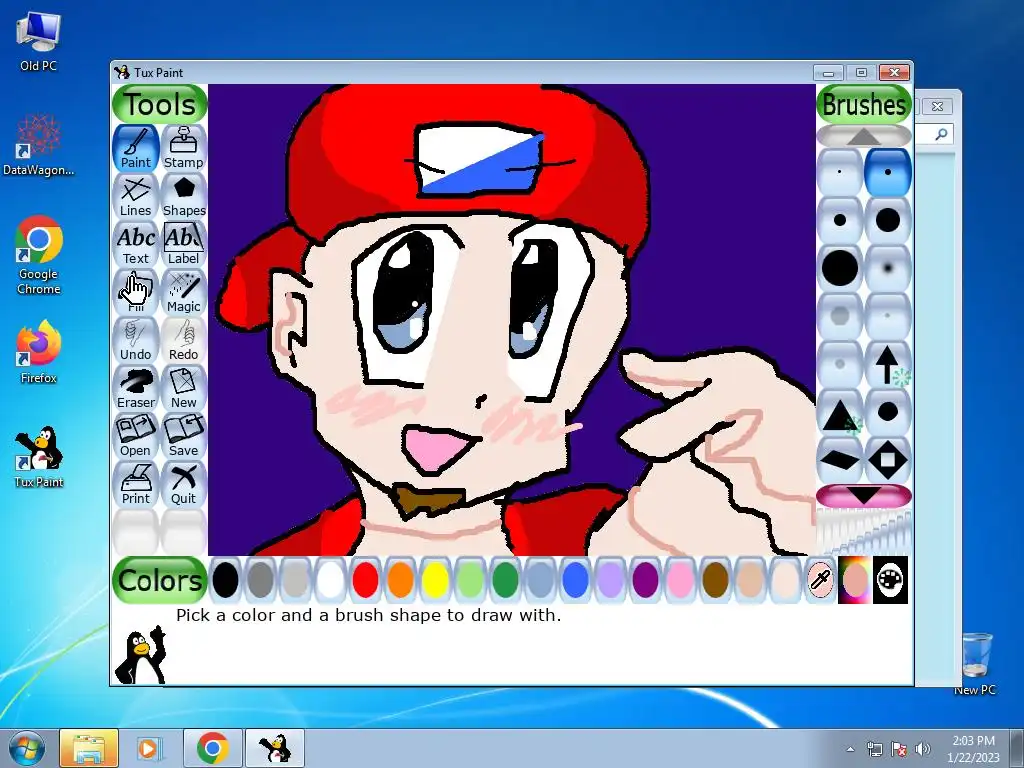Pick the up arrow brush
This screenshot has width=1024, height=768.
point(888,364)
